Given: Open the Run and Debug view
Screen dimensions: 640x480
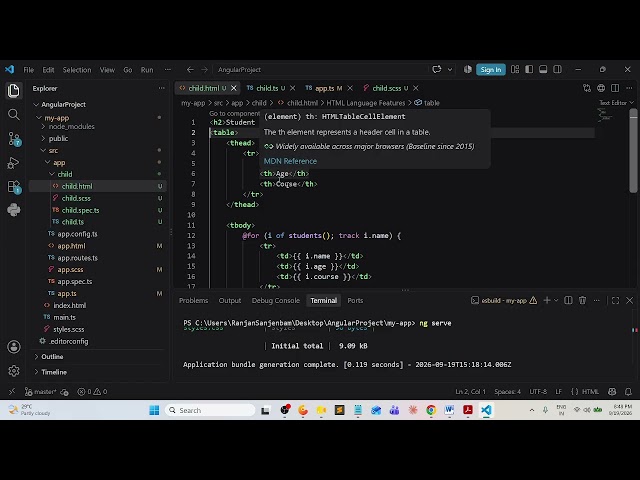Looking at the screenshot, I should pyautogui.click(x=13, y=163).
